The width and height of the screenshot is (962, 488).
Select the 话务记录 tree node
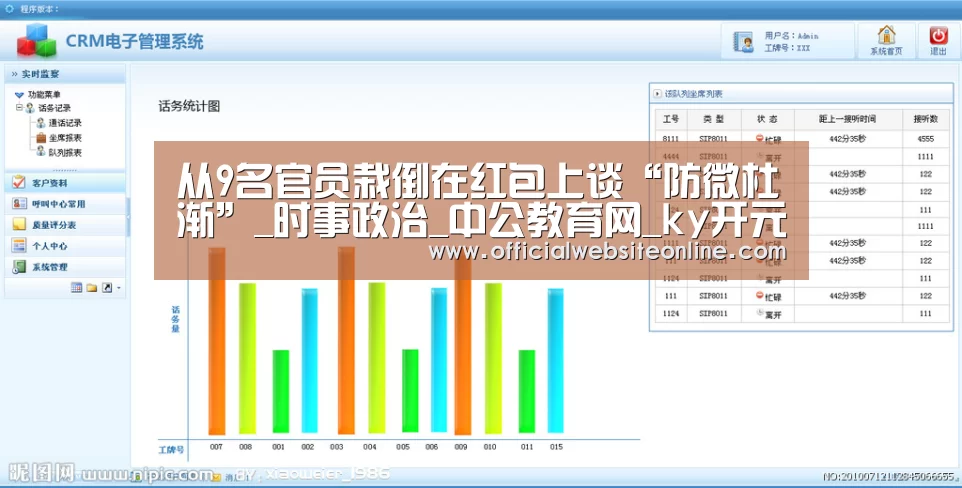click(54, 108)
